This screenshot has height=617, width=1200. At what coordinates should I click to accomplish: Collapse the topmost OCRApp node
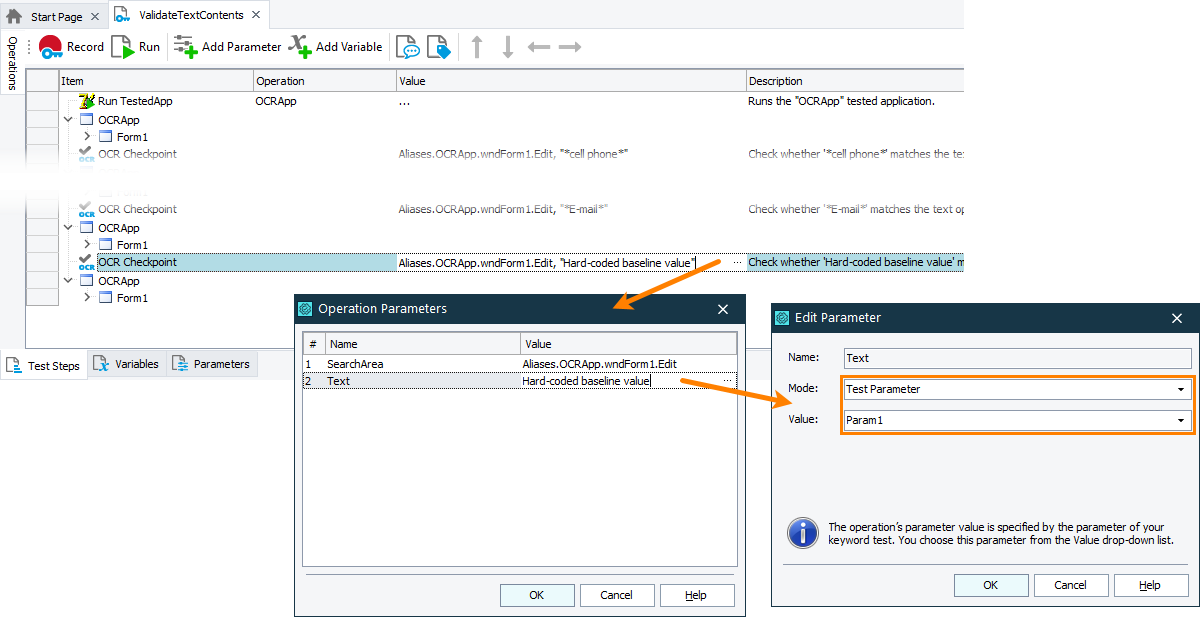(68, 118)
